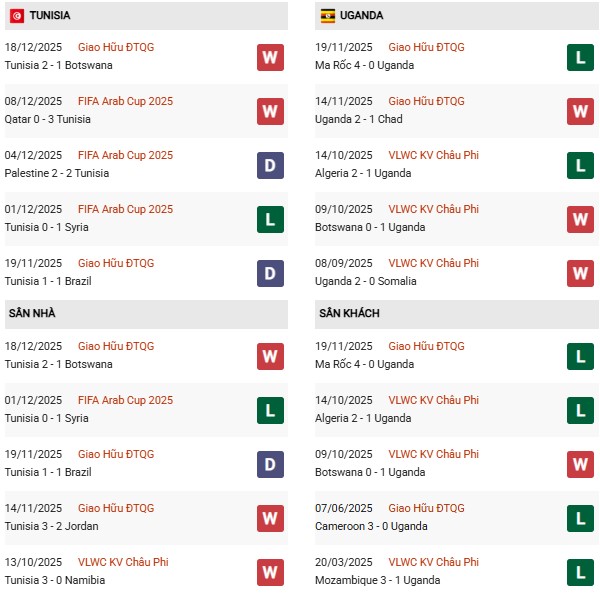
Task: Click the L badge for Cameroon 3 - 0 Uganda
Action: (x=581, y=518)
